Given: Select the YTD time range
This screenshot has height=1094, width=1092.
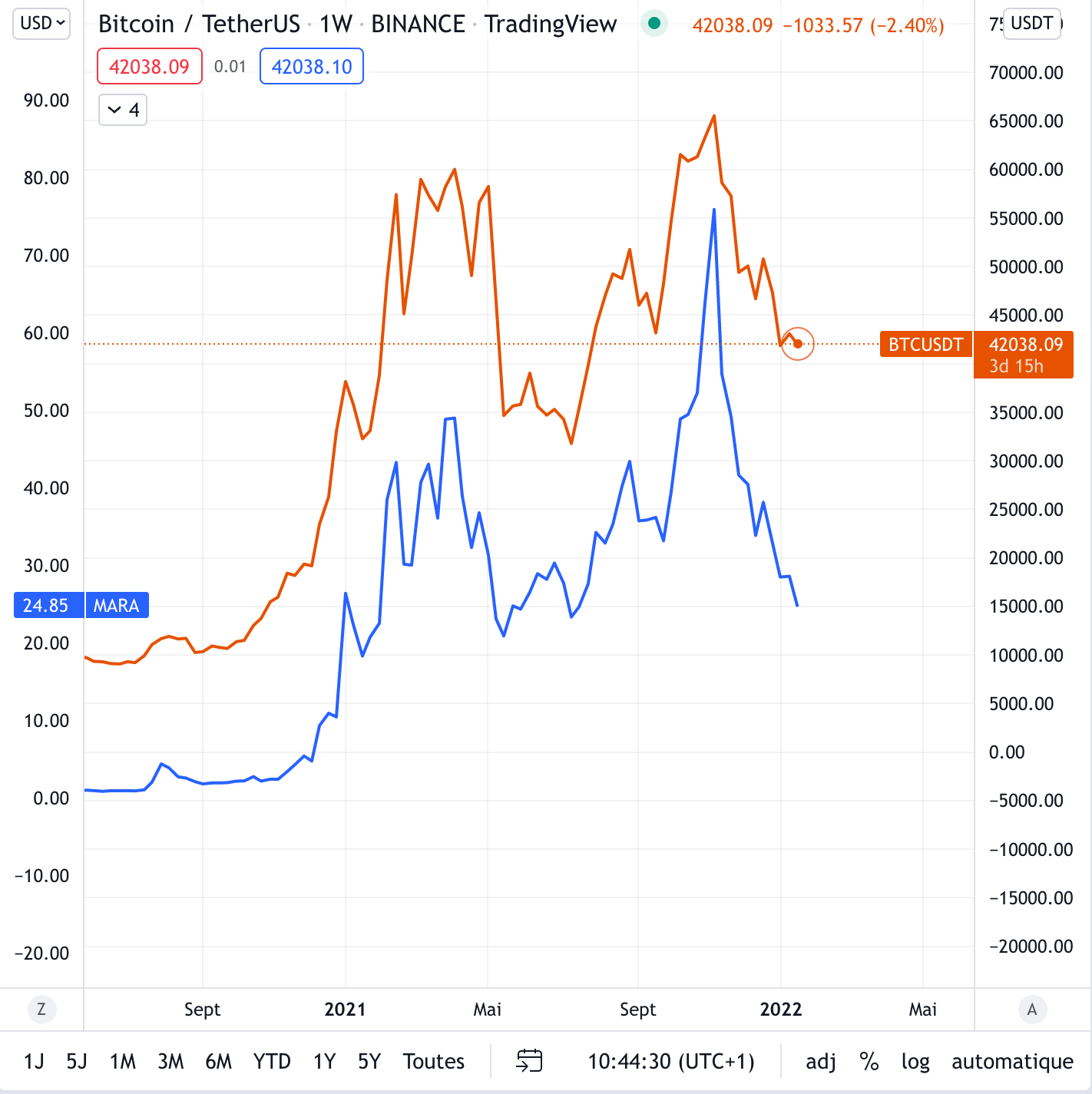Looking at the screenshot, I should click(272, 1061).
